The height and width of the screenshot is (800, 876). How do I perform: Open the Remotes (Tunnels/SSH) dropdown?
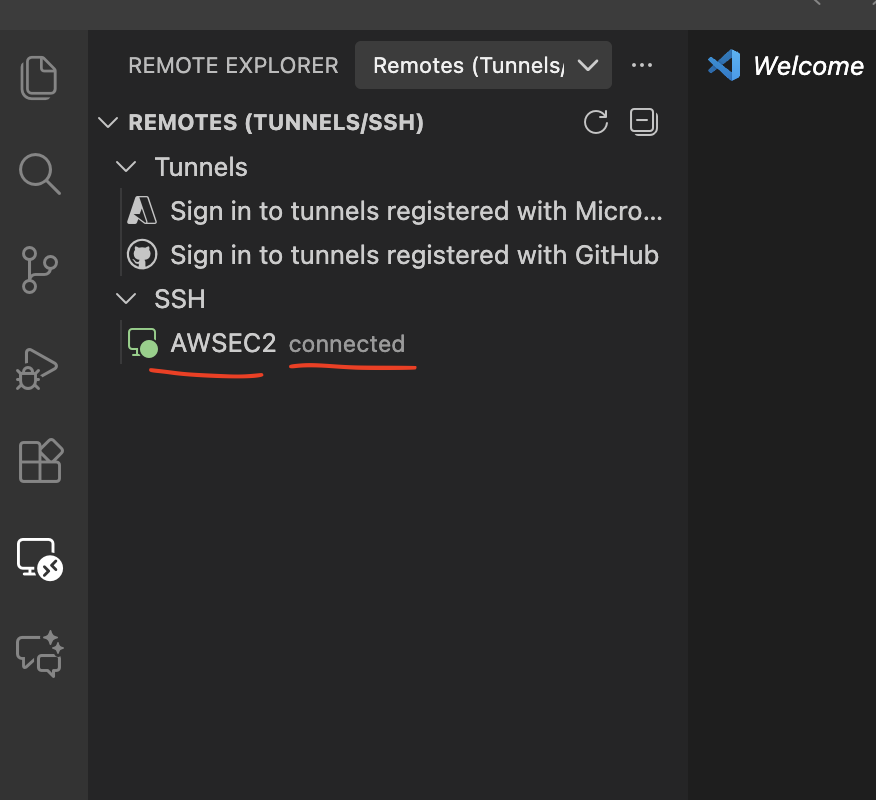(483, 64)
